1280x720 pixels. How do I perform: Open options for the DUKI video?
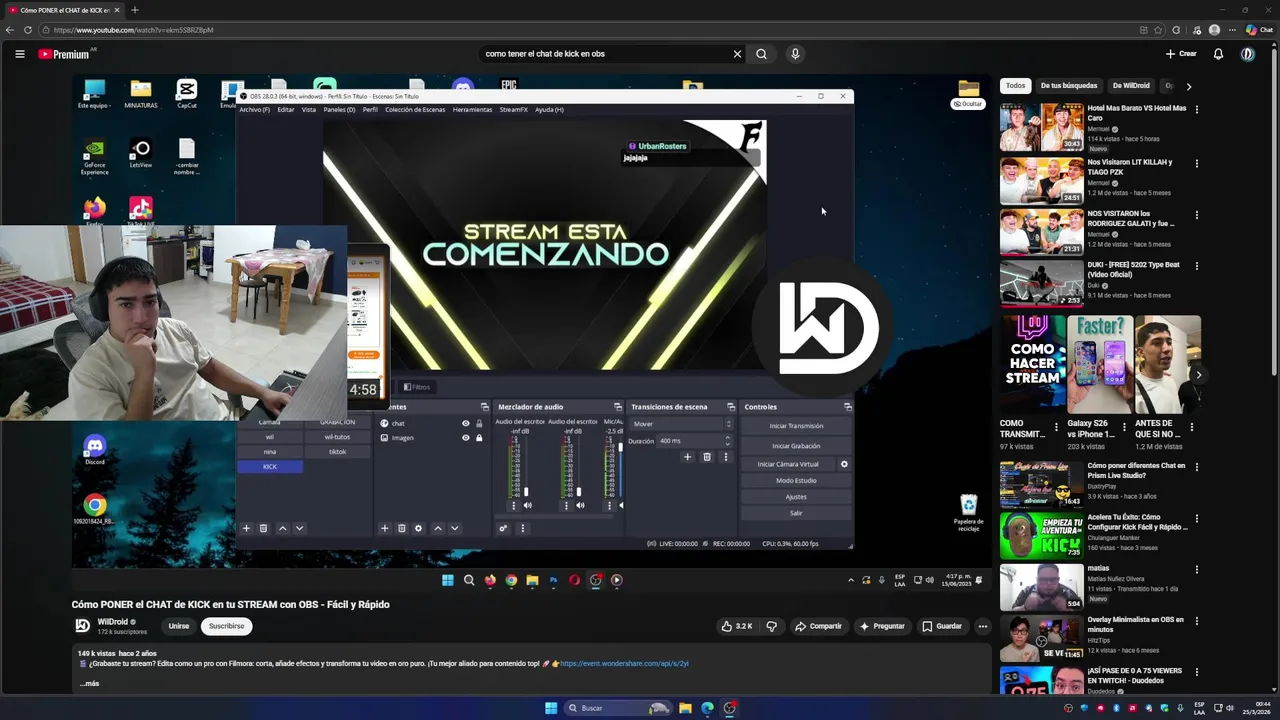pyautogui.click(x=1196, y=266)
